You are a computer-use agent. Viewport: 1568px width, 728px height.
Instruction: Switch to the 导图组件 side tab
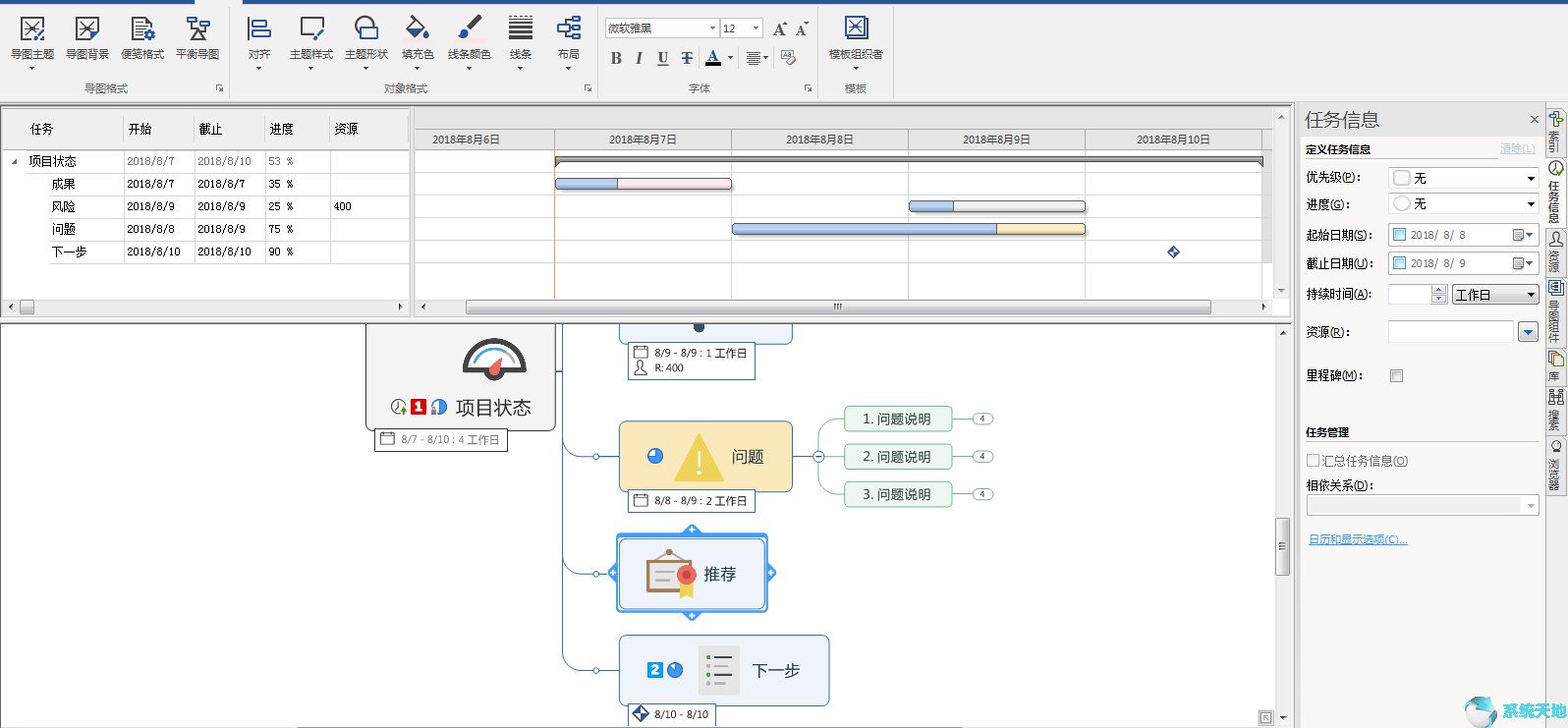pyautogui.click(x=1556, y=311)
